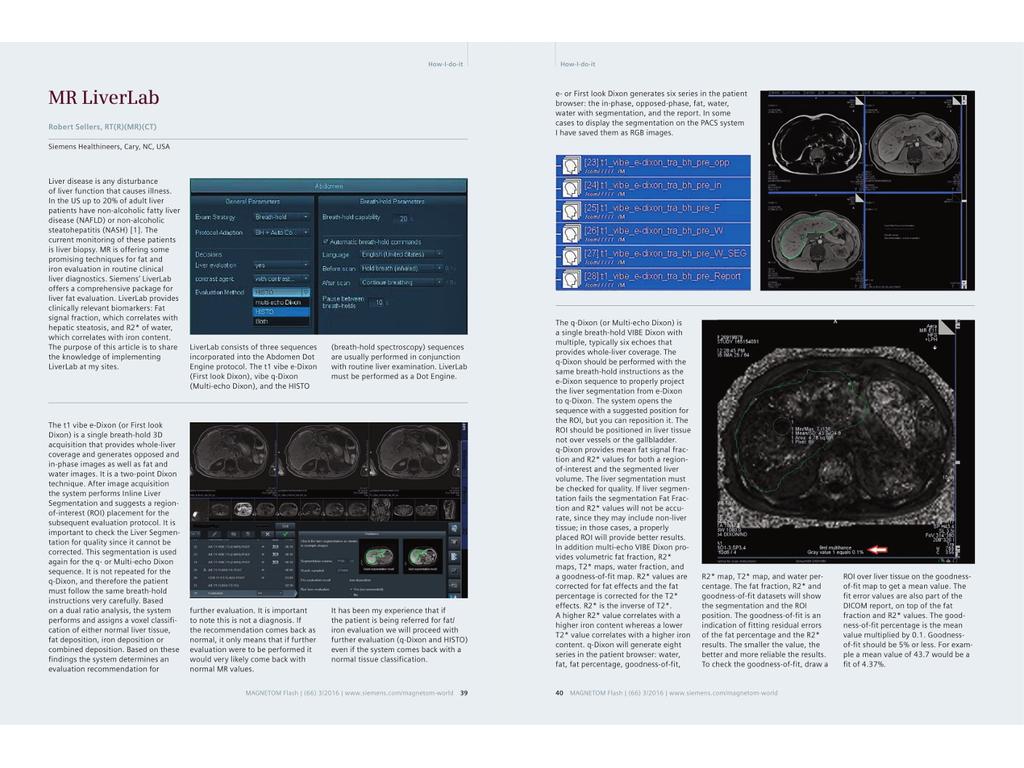Click the X reject icon in the segmentation toolbar

(x=267, y=534)
